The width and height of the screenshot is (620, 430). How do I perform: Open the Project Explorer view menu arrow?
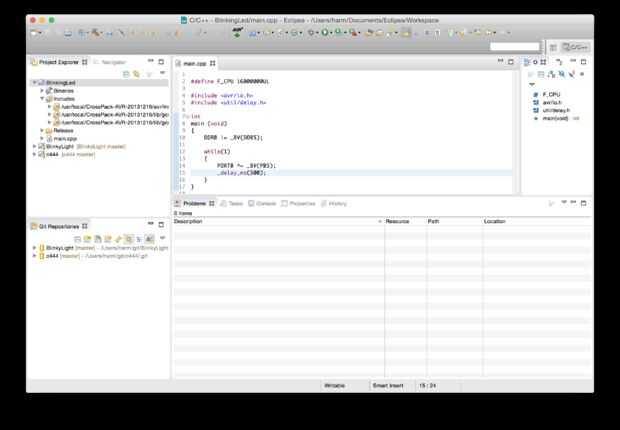tap(162, 73)
